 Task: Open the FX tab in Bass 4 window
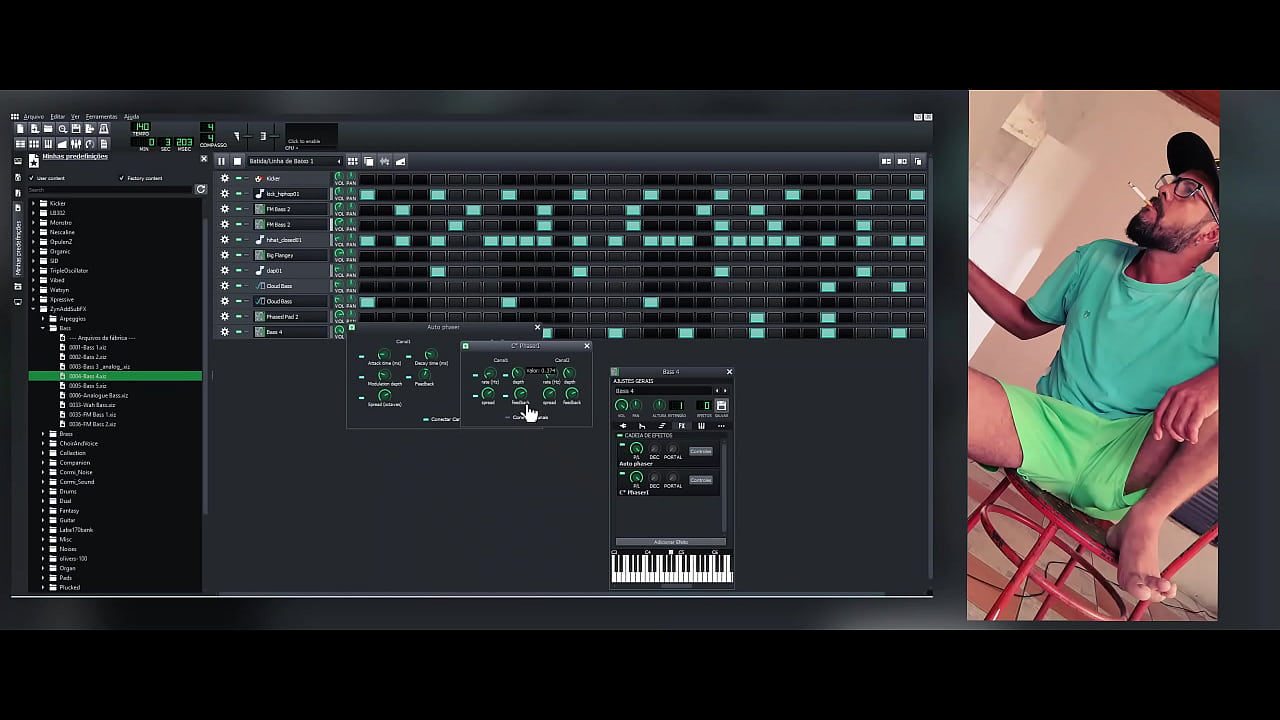tap(682, 426)
